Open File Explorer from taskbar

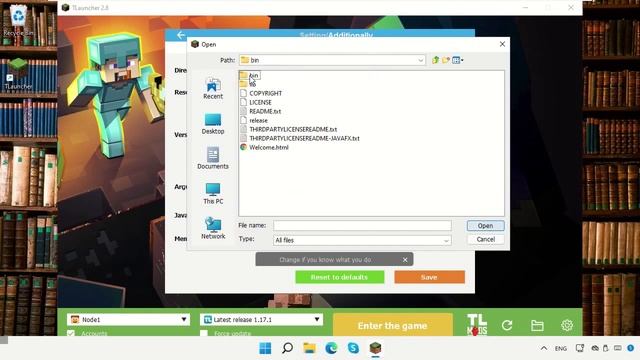pyautogui.click(x=309, y=348)
